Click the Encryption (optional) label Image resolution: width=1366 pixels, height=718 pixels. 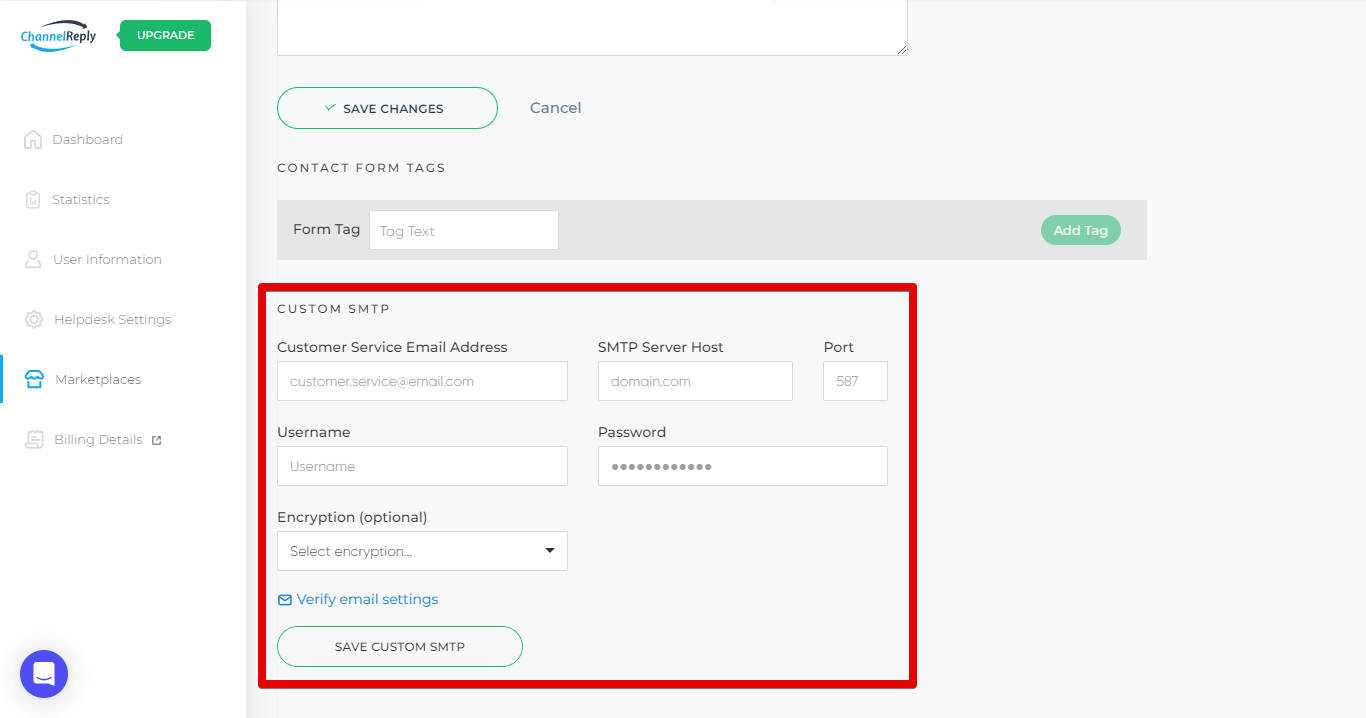click(x=352, y=517)
